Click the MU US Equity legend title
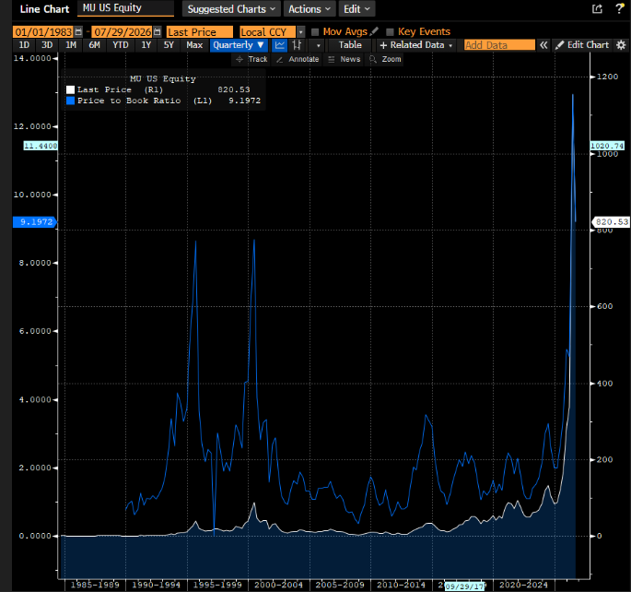Screen dimensions: 631x592 (163, 79)
